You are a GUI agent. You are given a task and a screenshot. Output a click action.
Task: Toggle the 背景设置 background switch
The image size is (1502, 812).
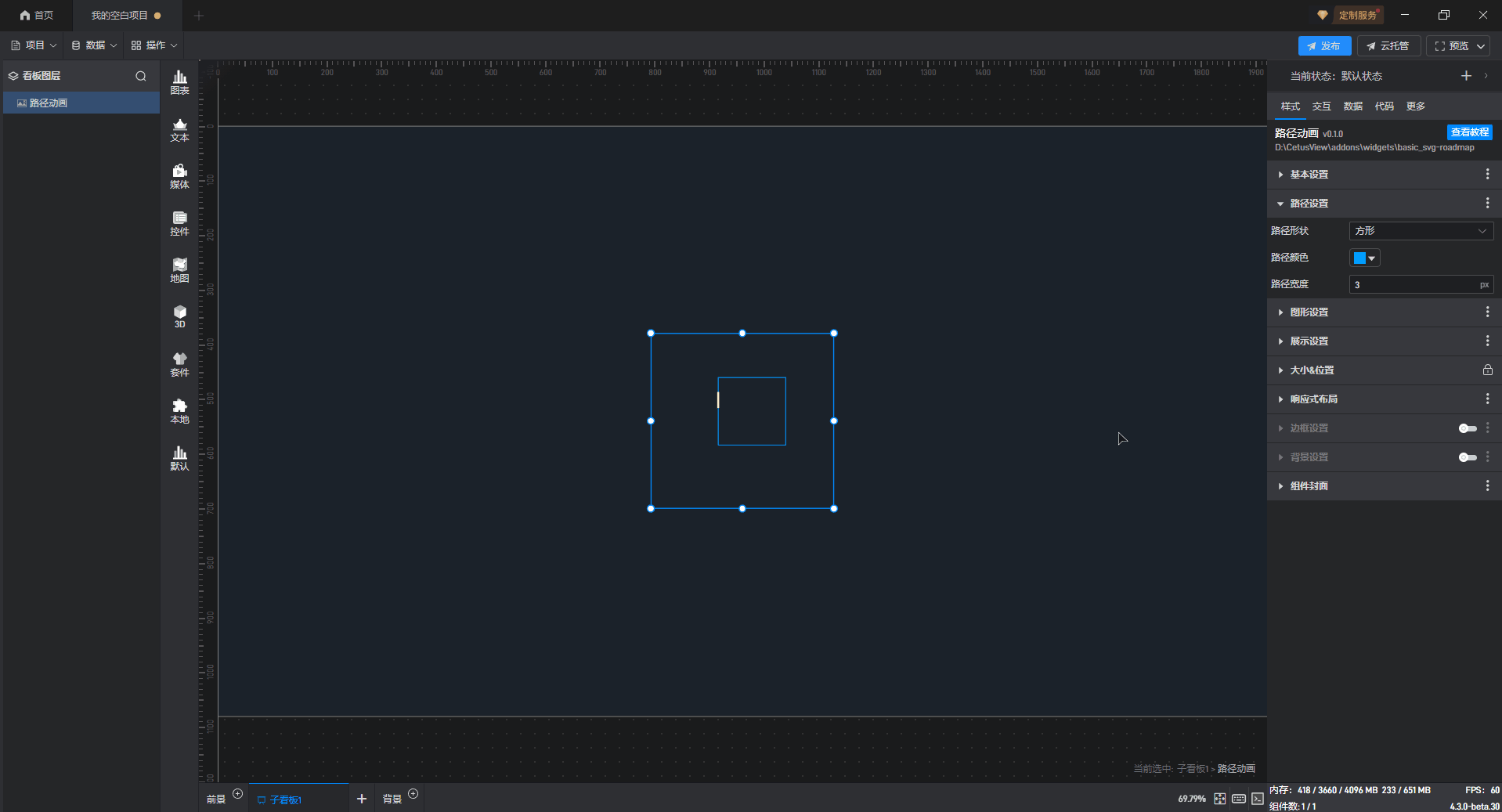tap(1468, 457)
